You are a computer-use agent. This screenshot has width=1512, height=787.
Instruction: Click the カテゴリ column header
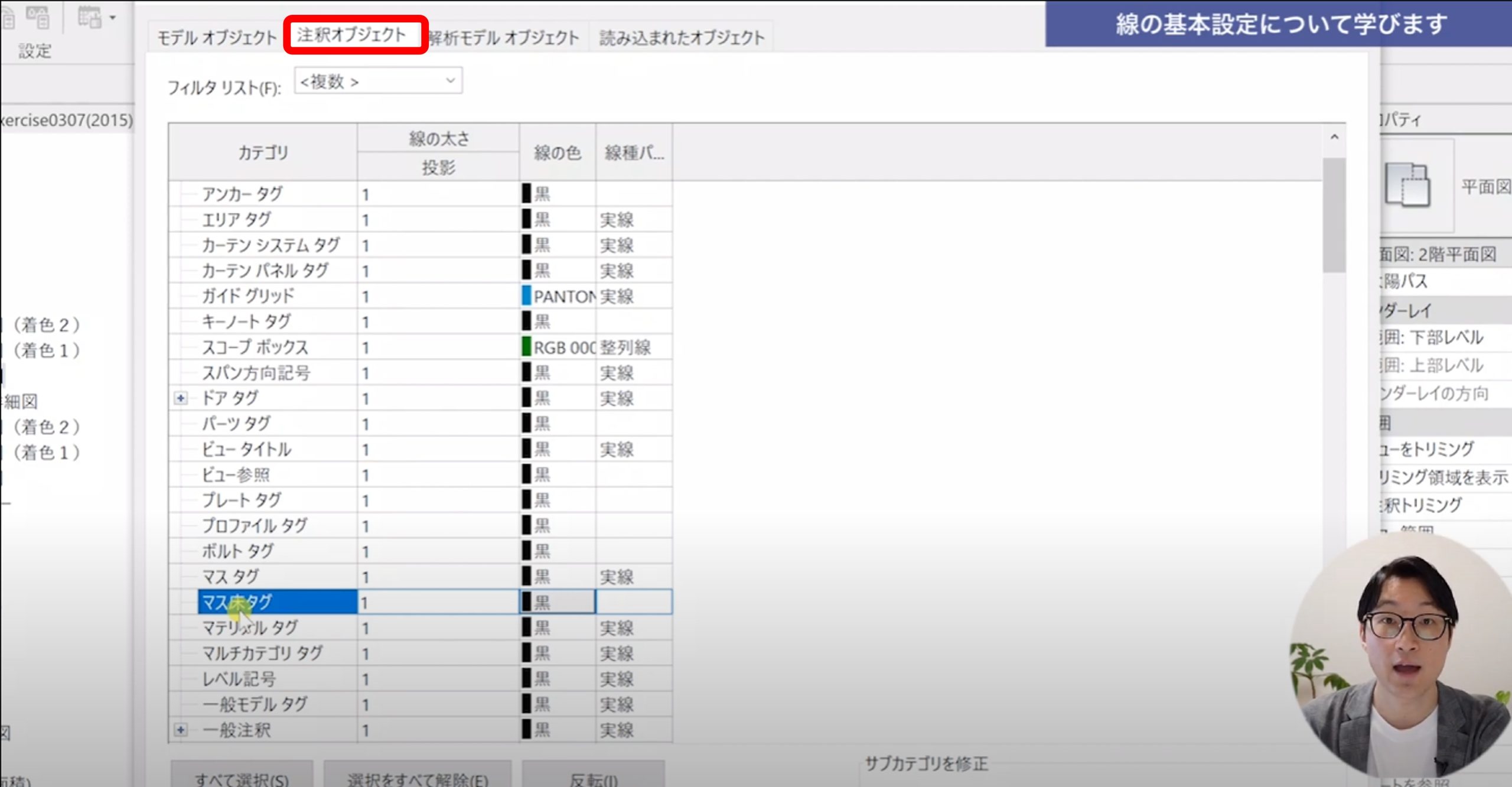(x=263, y=152)
